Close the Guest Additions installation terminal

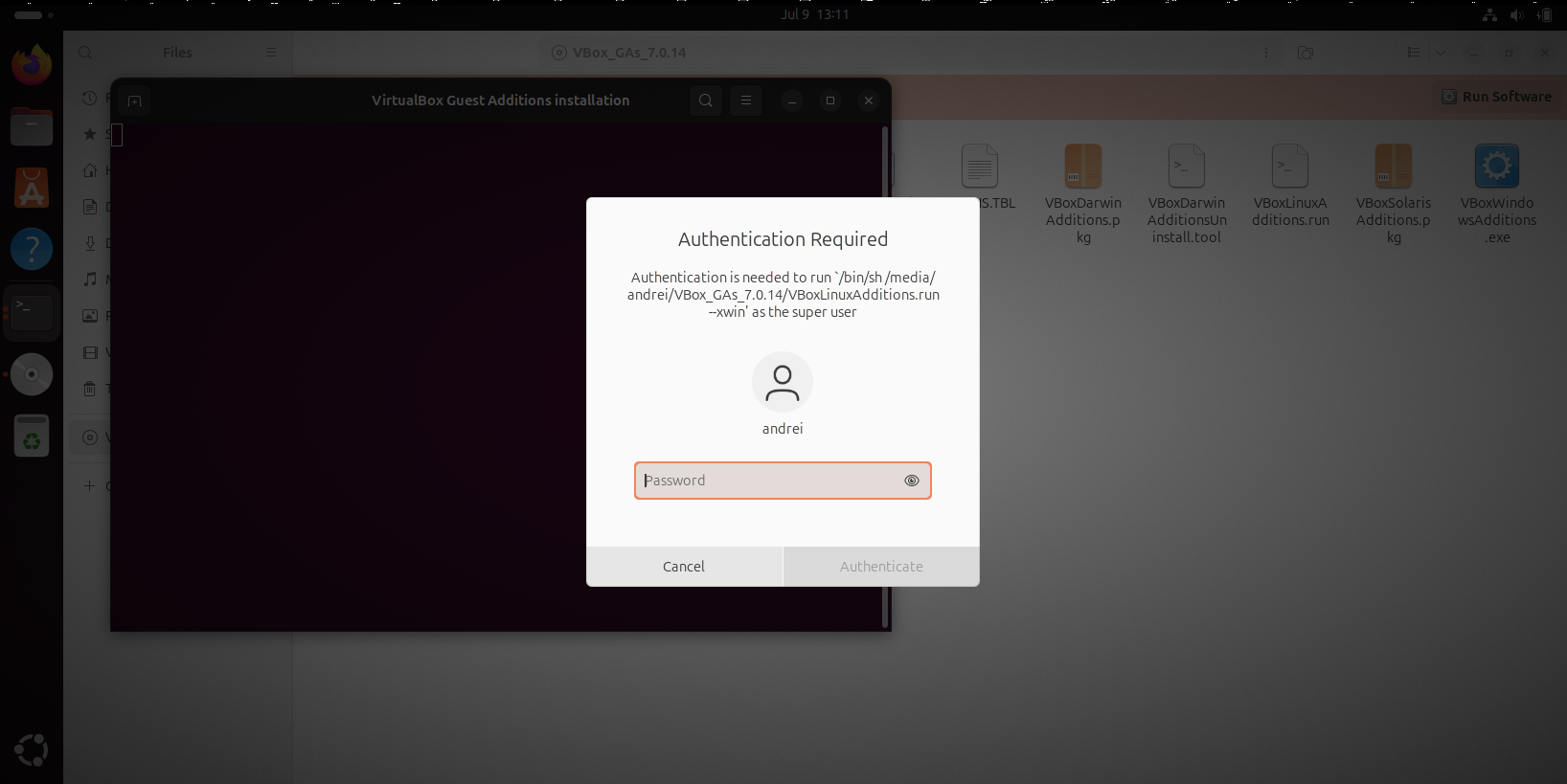[869, 101]
